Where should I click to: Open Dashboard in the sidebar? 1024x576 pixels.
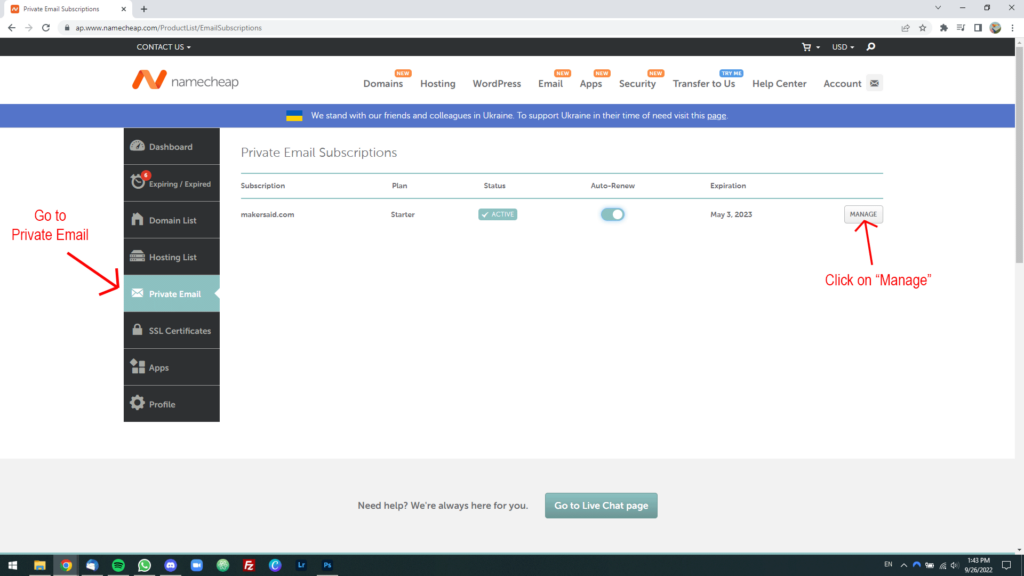click(x=172, y=146)
